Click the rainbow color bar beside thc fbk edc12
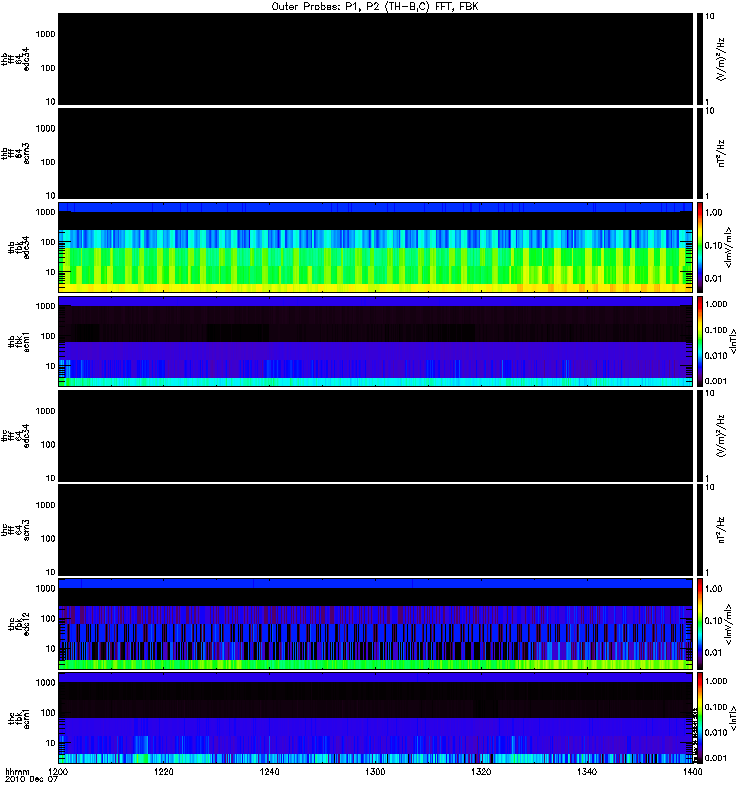 coord(699,623)
